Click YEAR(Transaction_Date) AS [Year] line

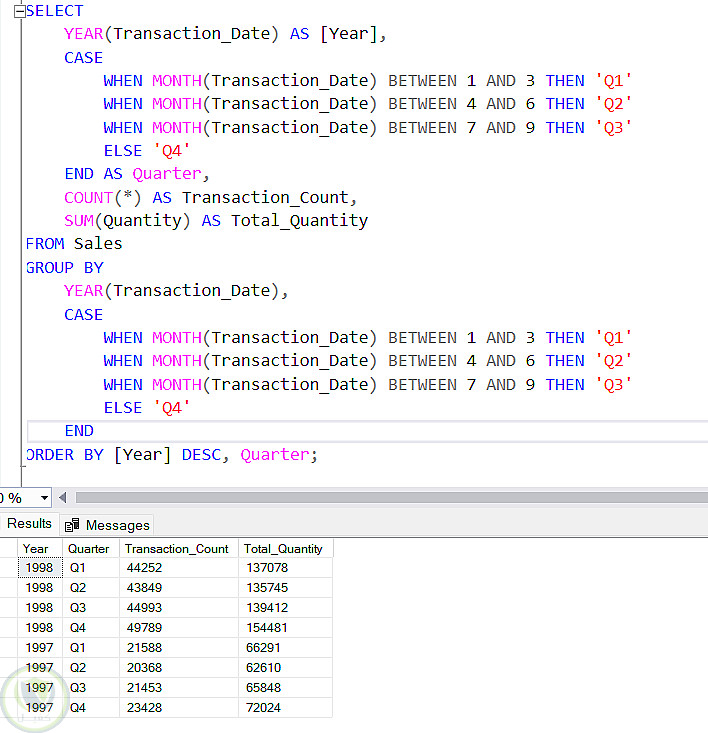coord(225,34)
